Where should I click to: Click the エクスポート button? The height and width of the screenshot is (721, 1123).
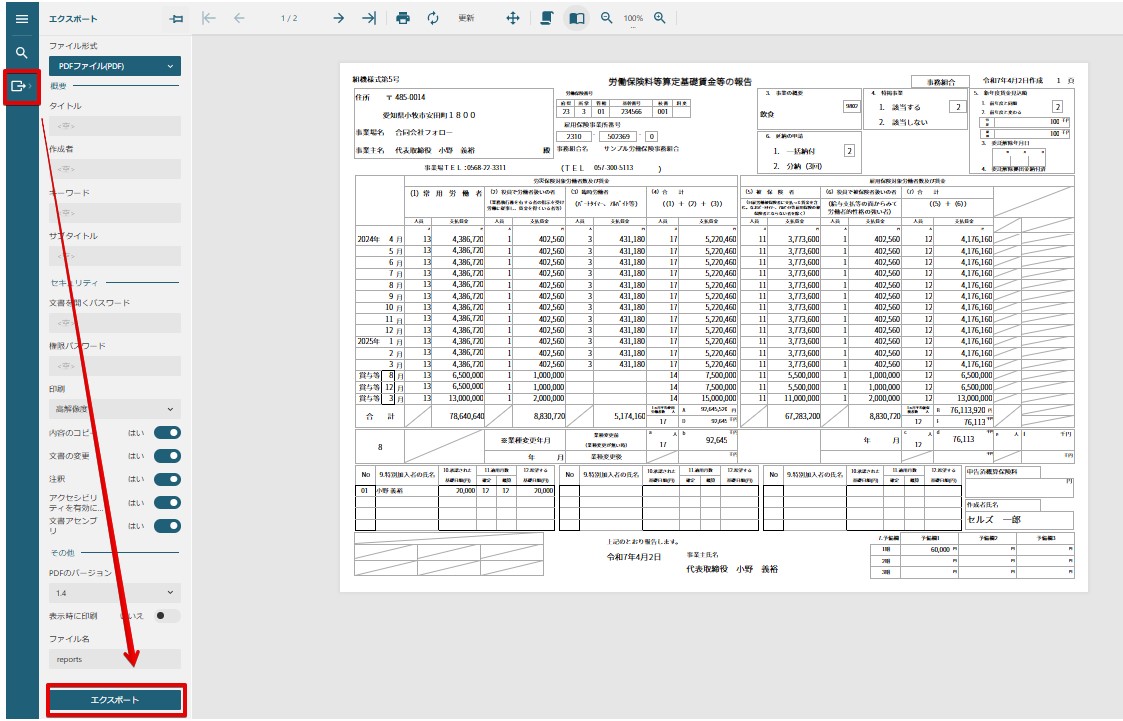coord(115,700)
